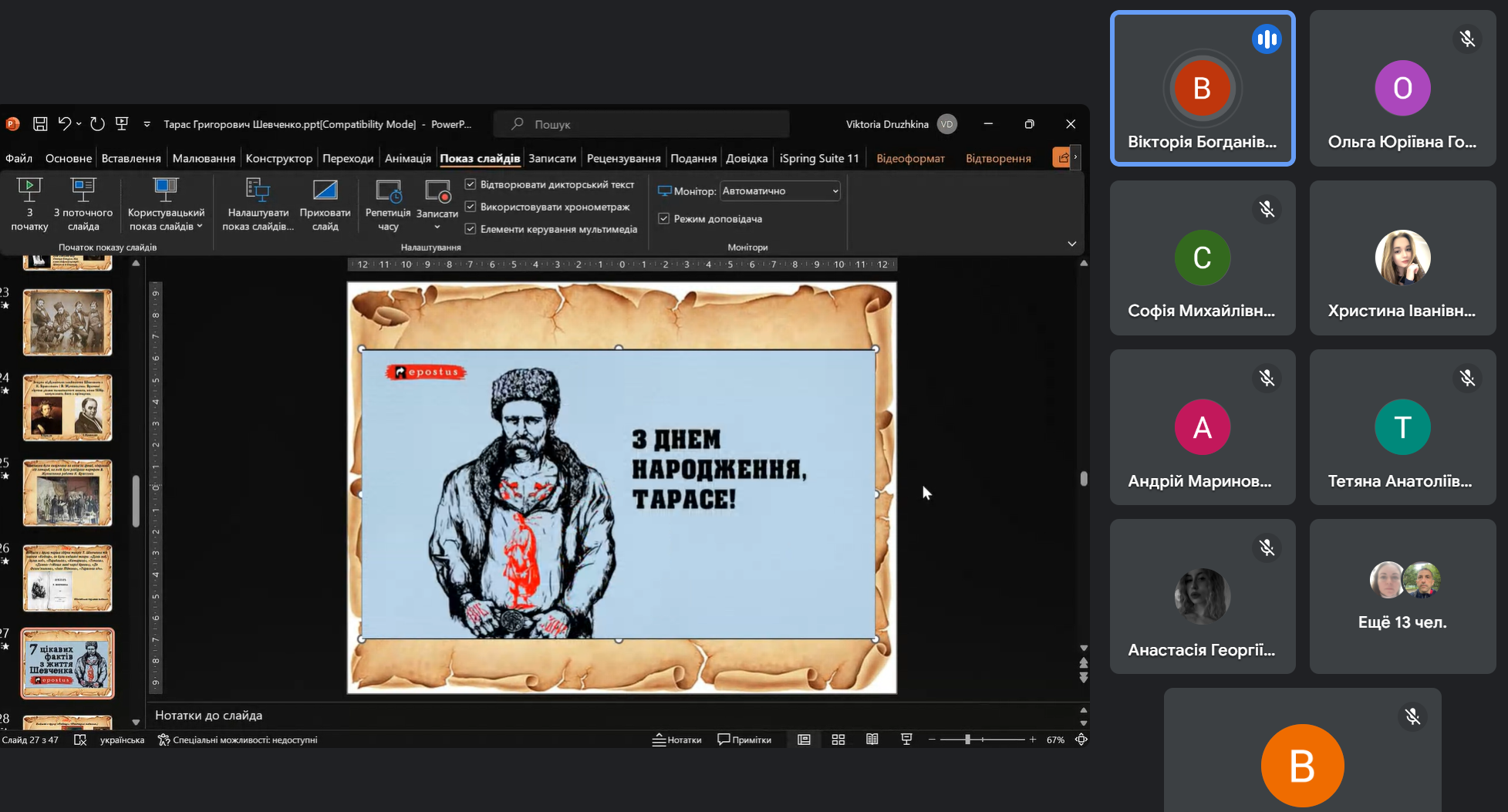Start slideshow from the current slide
This screenshot has height=812, width=1508.
tap(83, 204)
